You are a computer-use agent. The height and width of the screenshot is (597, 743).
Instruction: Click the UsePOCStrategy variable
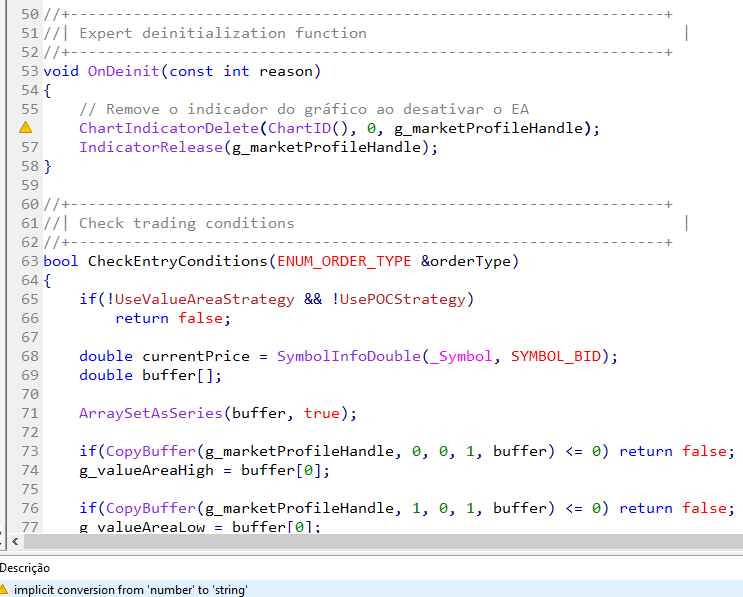[402, 299]
